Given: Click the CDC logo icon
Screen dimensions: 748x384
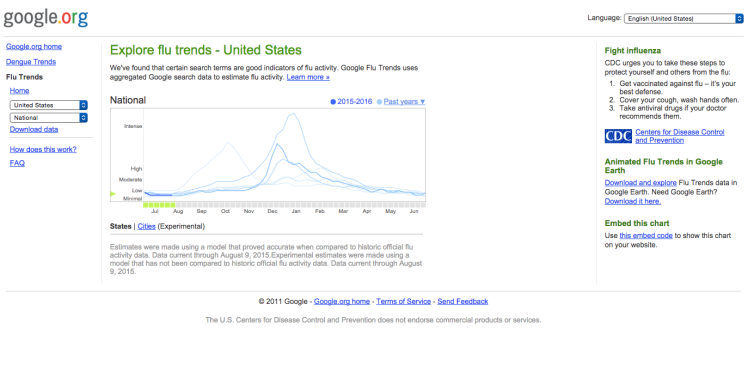Looking at the screenshot, I should click(618, 136).
